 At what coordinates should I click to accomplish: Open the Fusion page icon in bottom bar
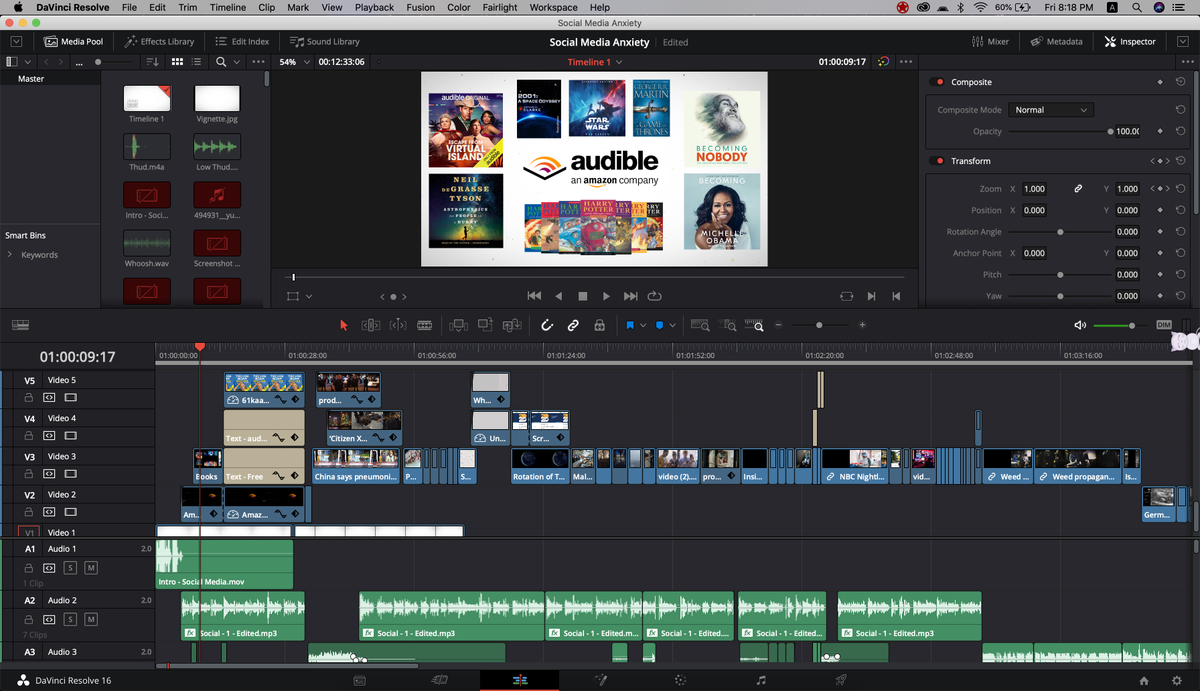(x=601, y=680)
